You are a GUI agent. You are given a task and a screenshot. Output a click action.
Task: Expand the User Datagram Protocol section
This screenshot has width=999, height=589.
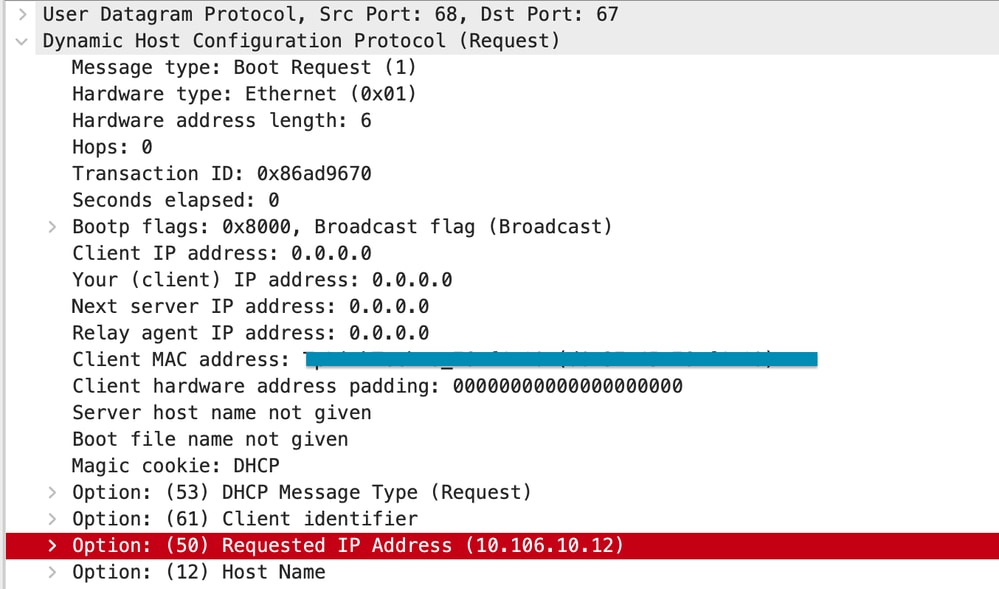click(x=22, y=14)
